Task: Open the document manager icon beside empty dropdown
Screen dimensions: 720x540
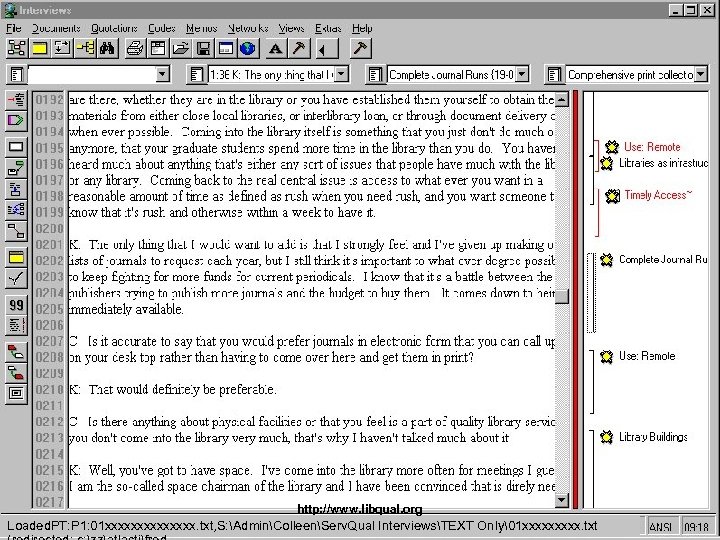Action: click(17, 74)
